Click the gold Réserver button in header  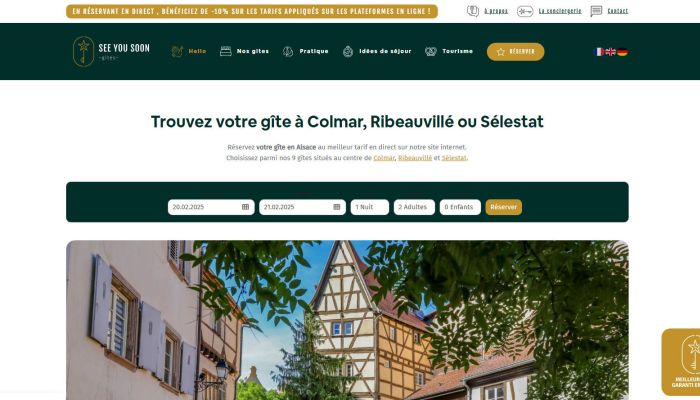tap(516, 52)
